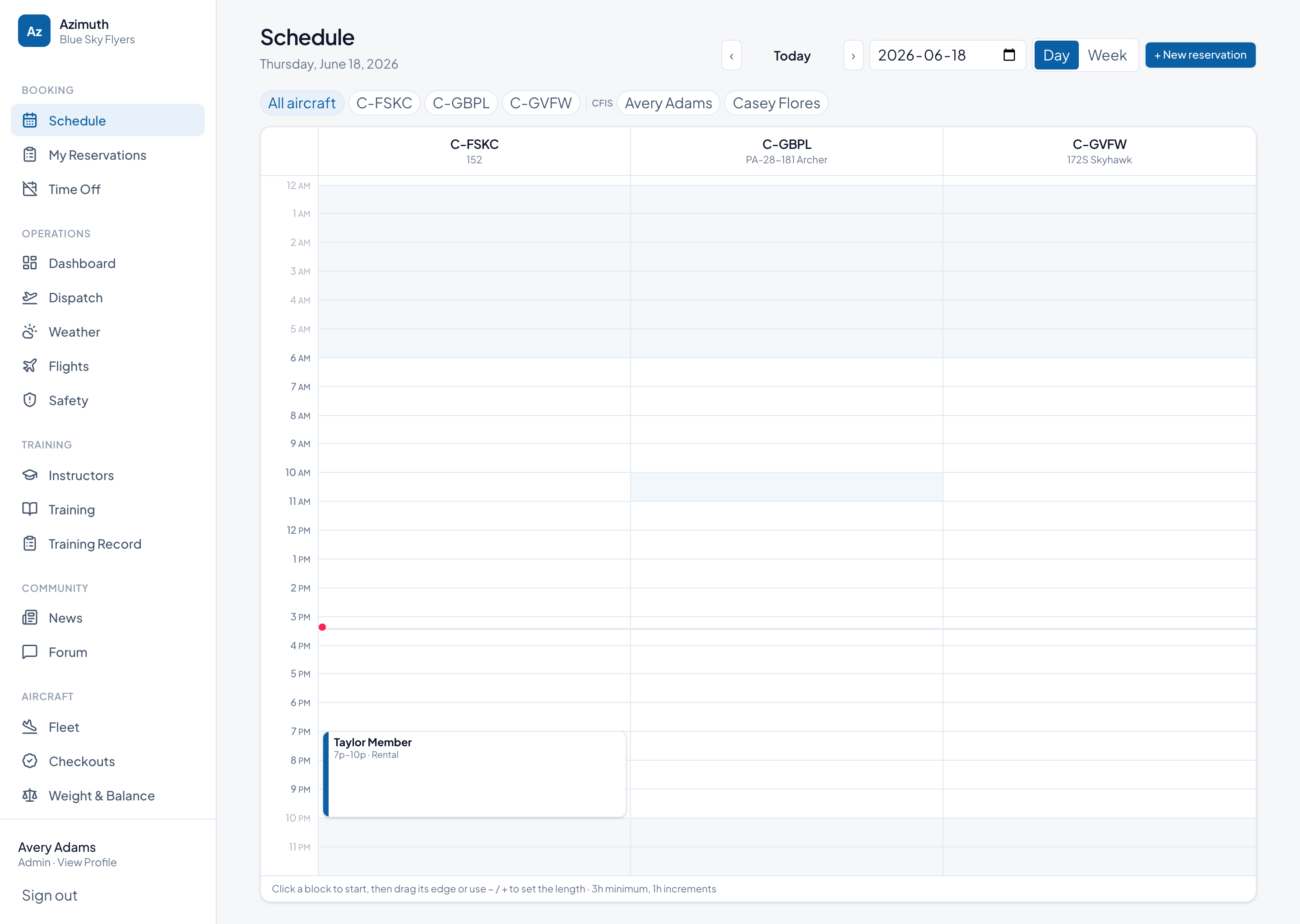This screenshot has width=1300, height=924.
Task: Click the Forum speech bubble icon
Action: coord(30,652)
